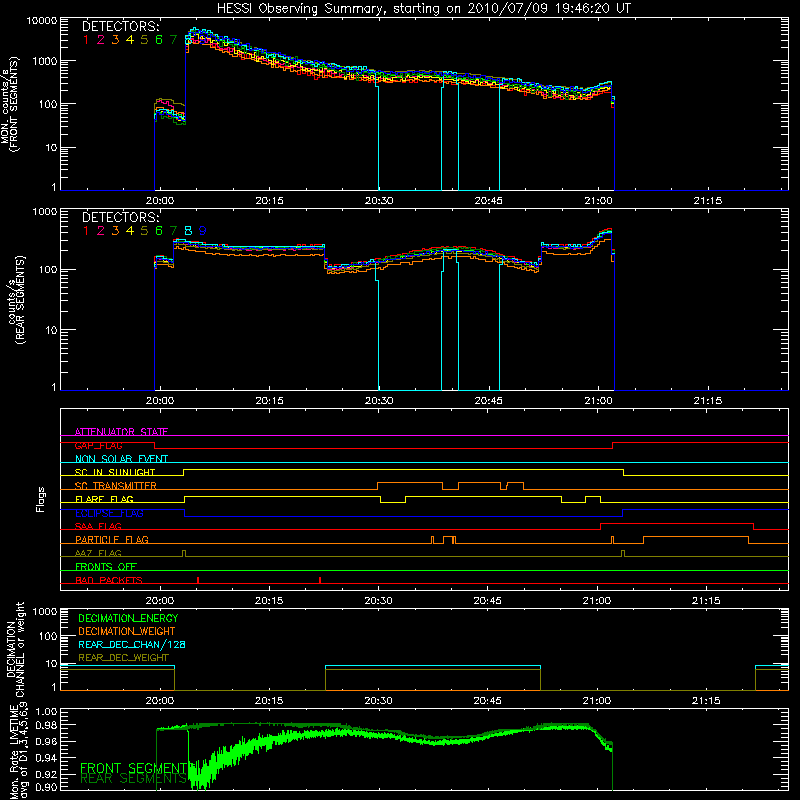Select detector number 7 in front segments legend
Screen dimensions: 800x800
(173, 40)
